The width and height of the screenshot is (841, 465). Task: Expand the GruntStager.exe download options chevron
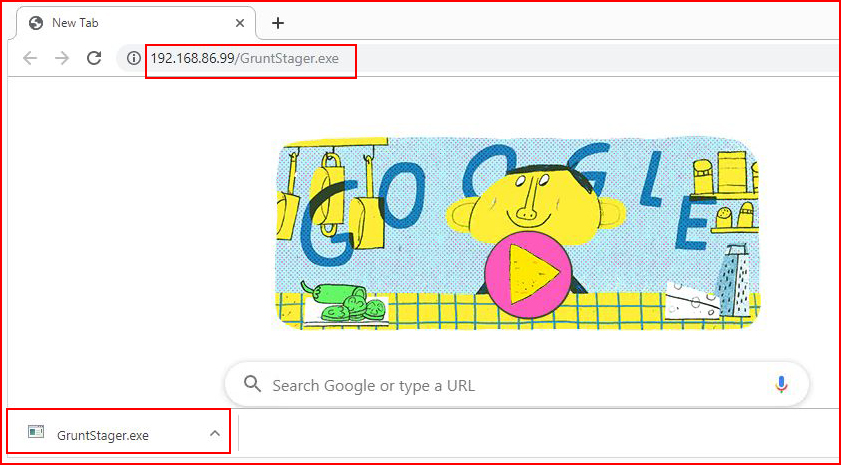click(215, 433)
